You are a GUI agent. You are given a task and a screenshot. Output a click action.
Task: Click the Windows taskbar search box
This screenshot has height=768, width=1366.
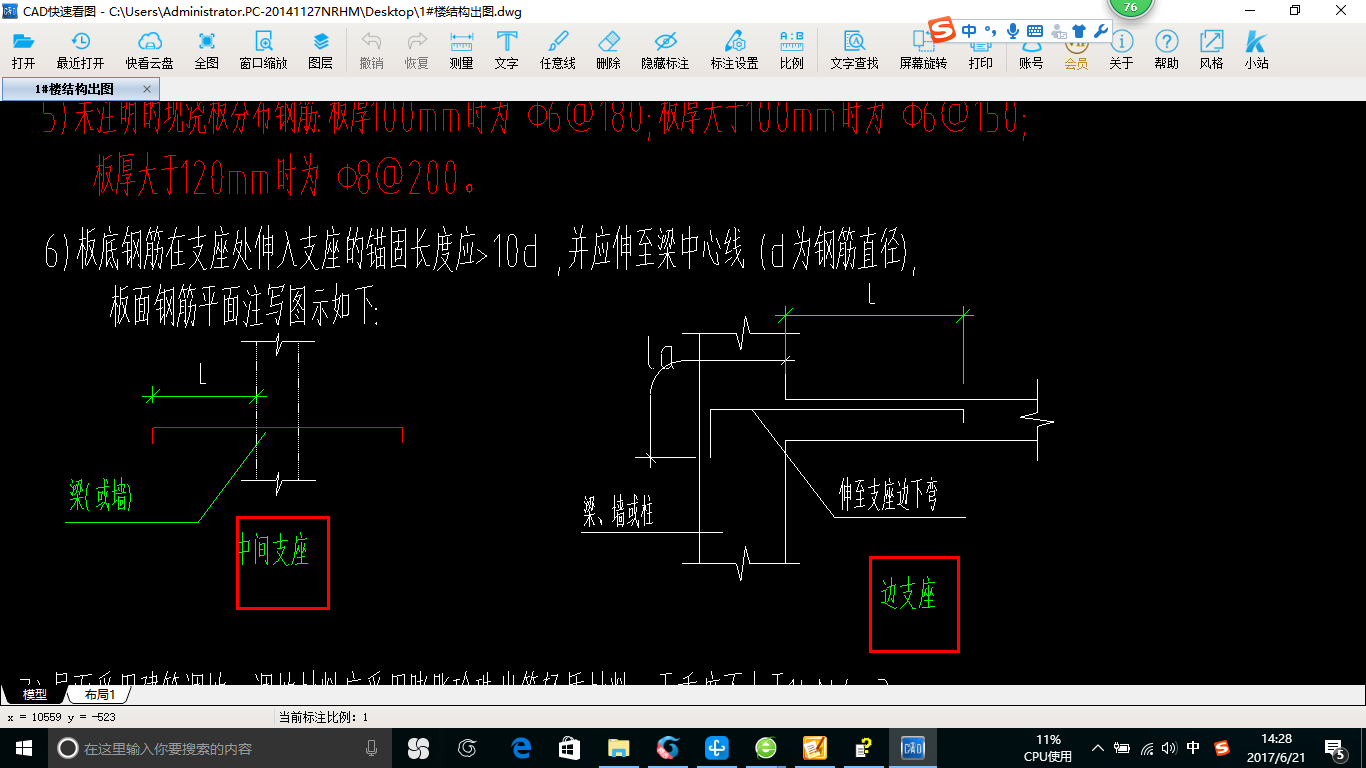point(215,748)
